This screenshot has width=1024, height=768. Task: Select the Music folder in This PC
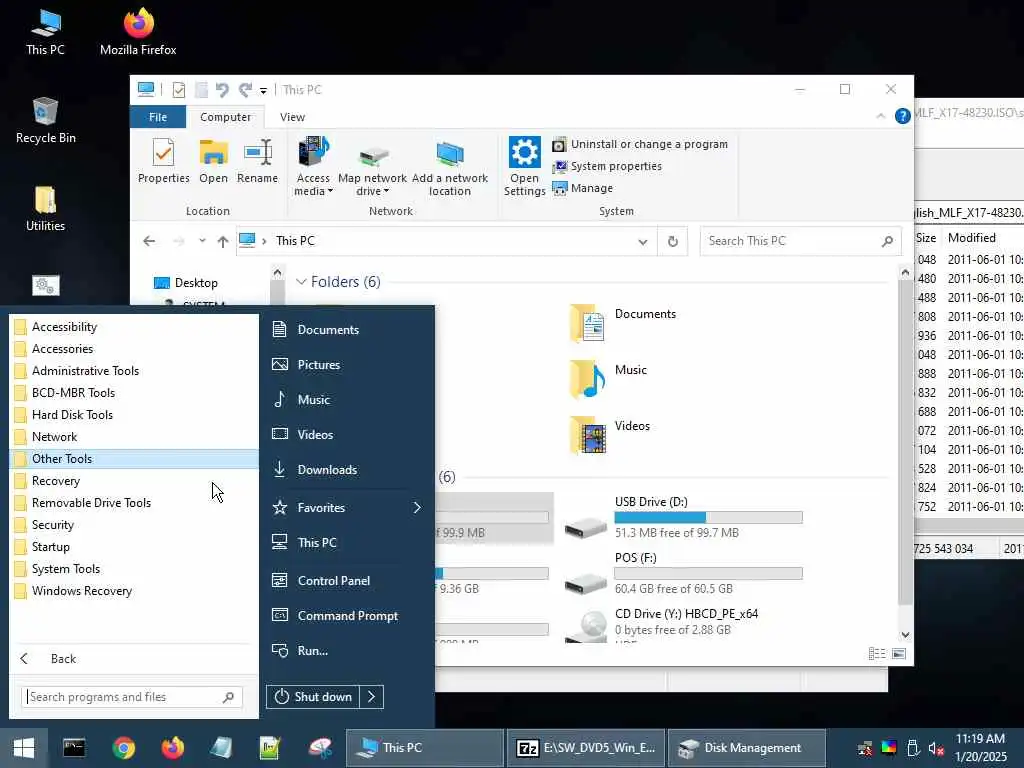pos(609,379)
